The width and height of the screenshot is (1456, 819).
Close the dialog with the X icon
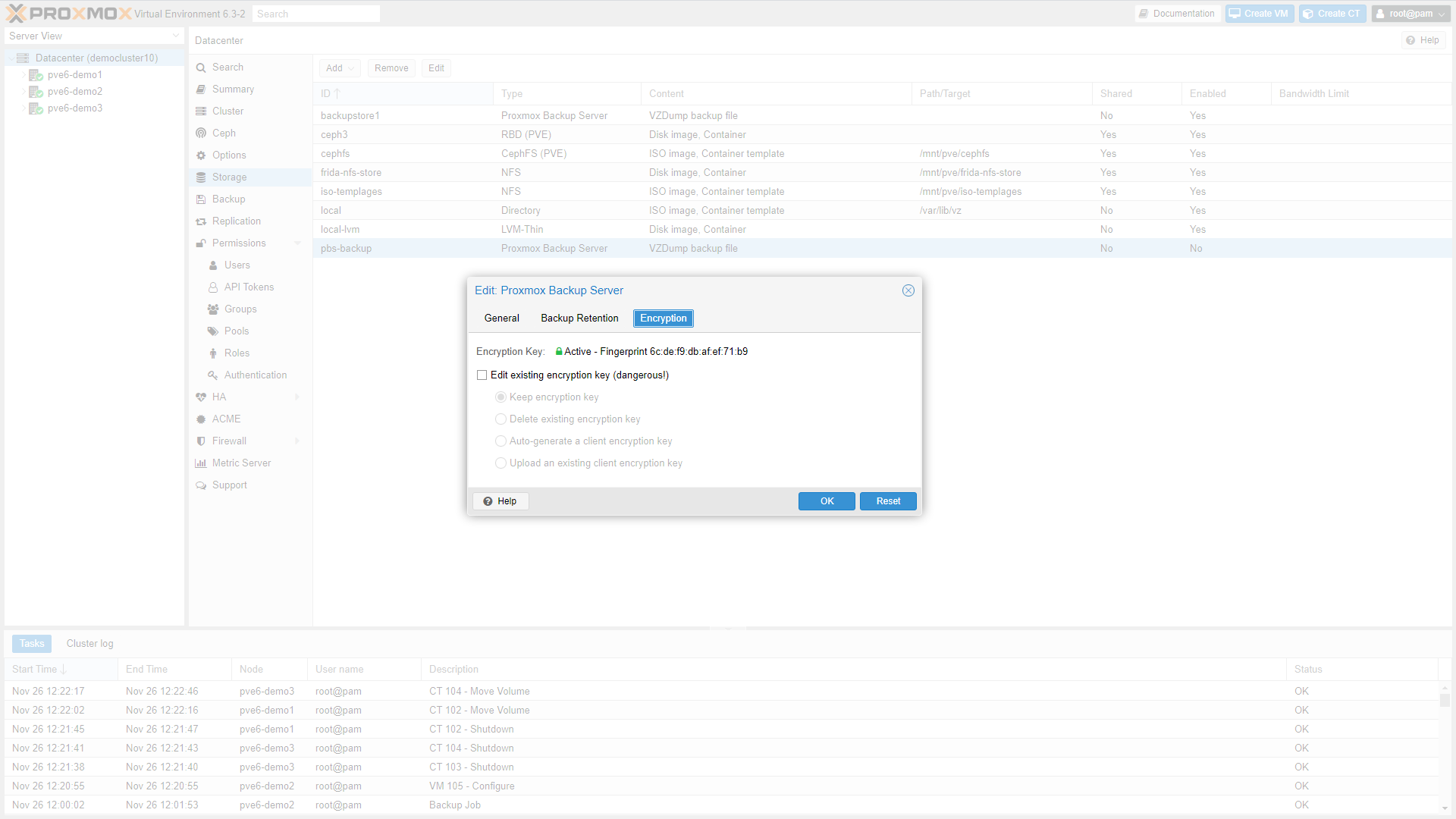point(908,290)
